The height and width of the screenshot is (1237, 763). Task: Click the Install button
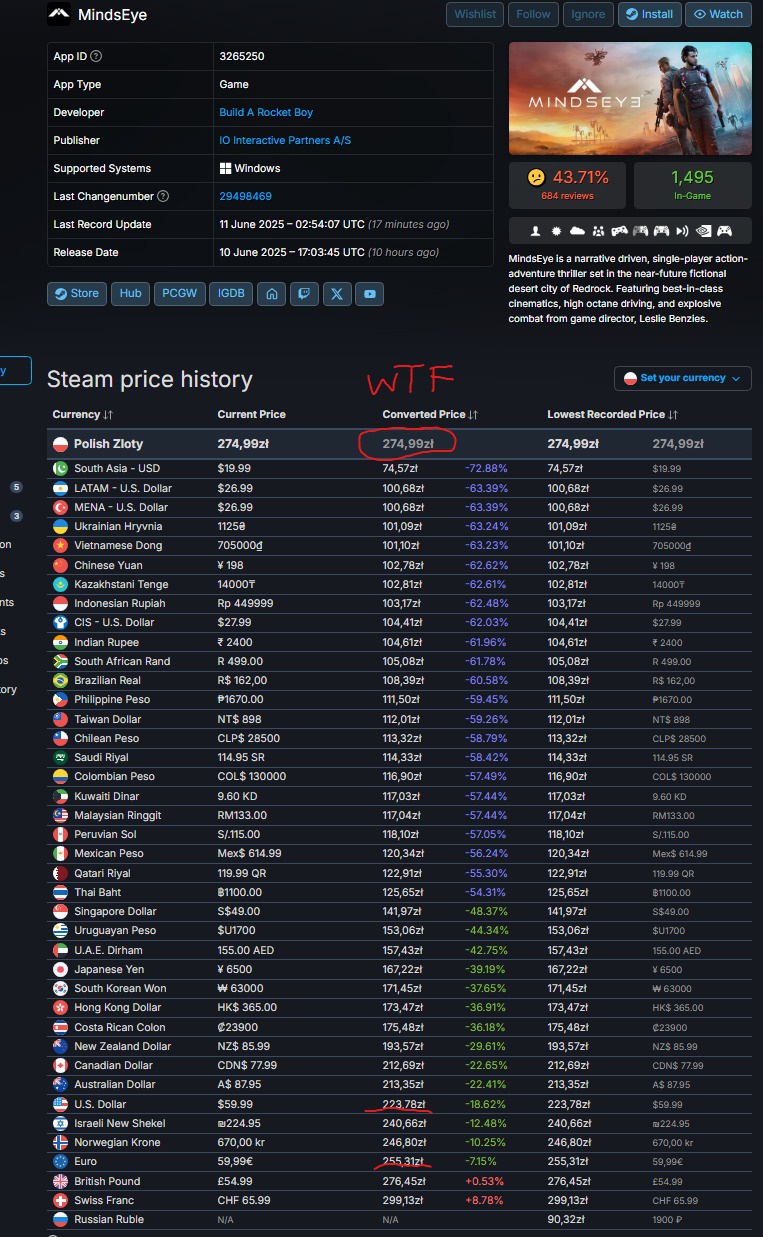pos(650,14)
